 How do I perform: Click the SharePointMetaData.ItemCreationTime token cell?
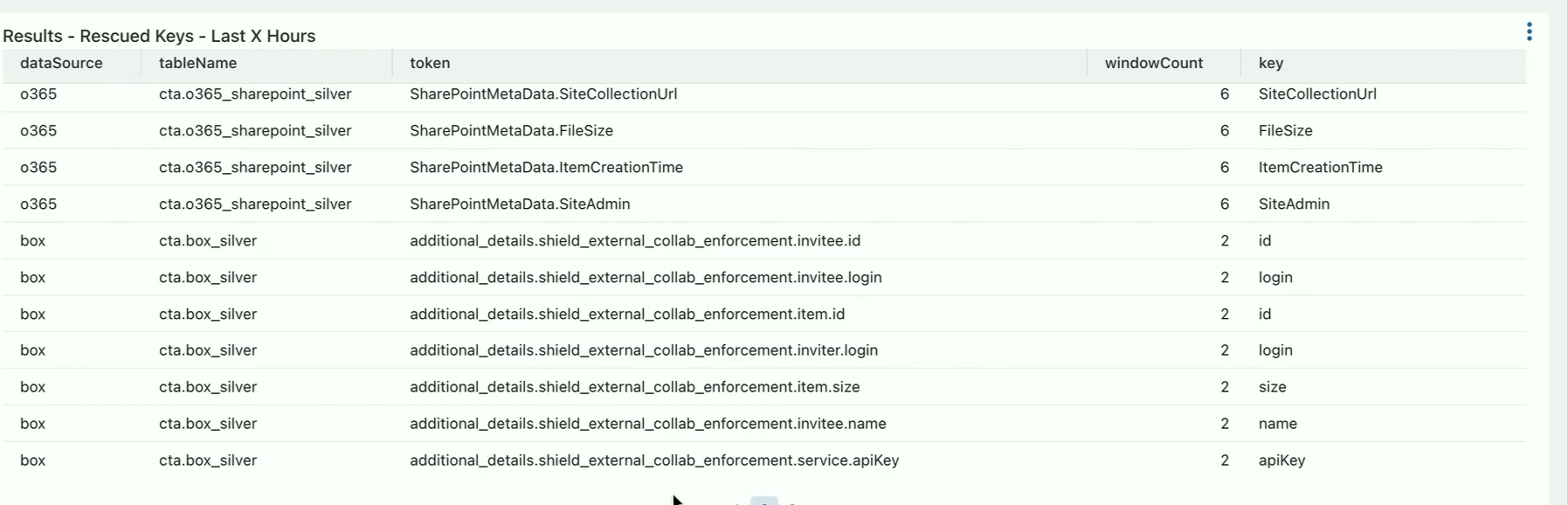(x=546, y=167)
